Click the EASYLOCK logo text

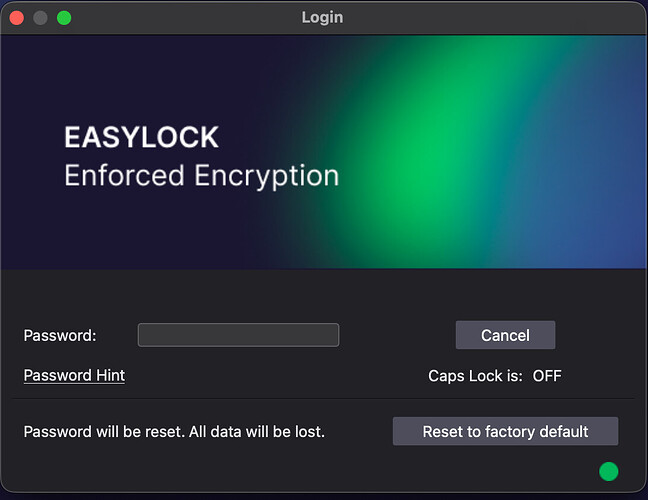point(141,137)
